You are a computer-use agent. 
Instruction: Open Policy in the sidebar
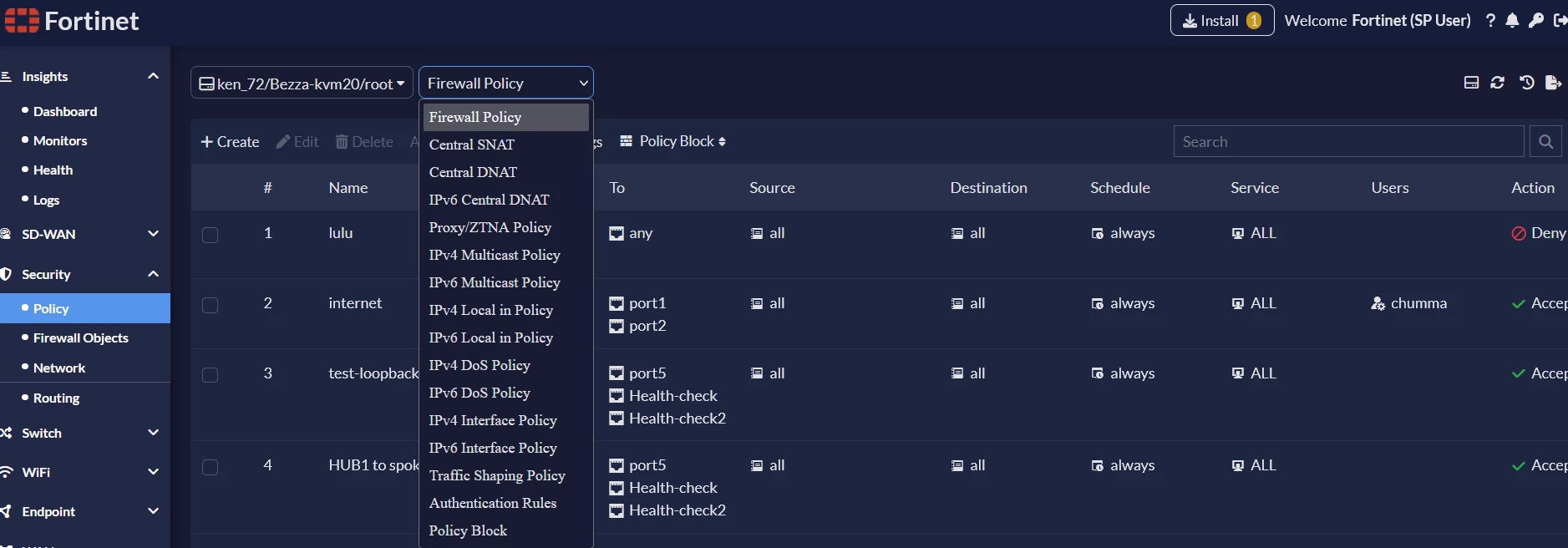85,308
